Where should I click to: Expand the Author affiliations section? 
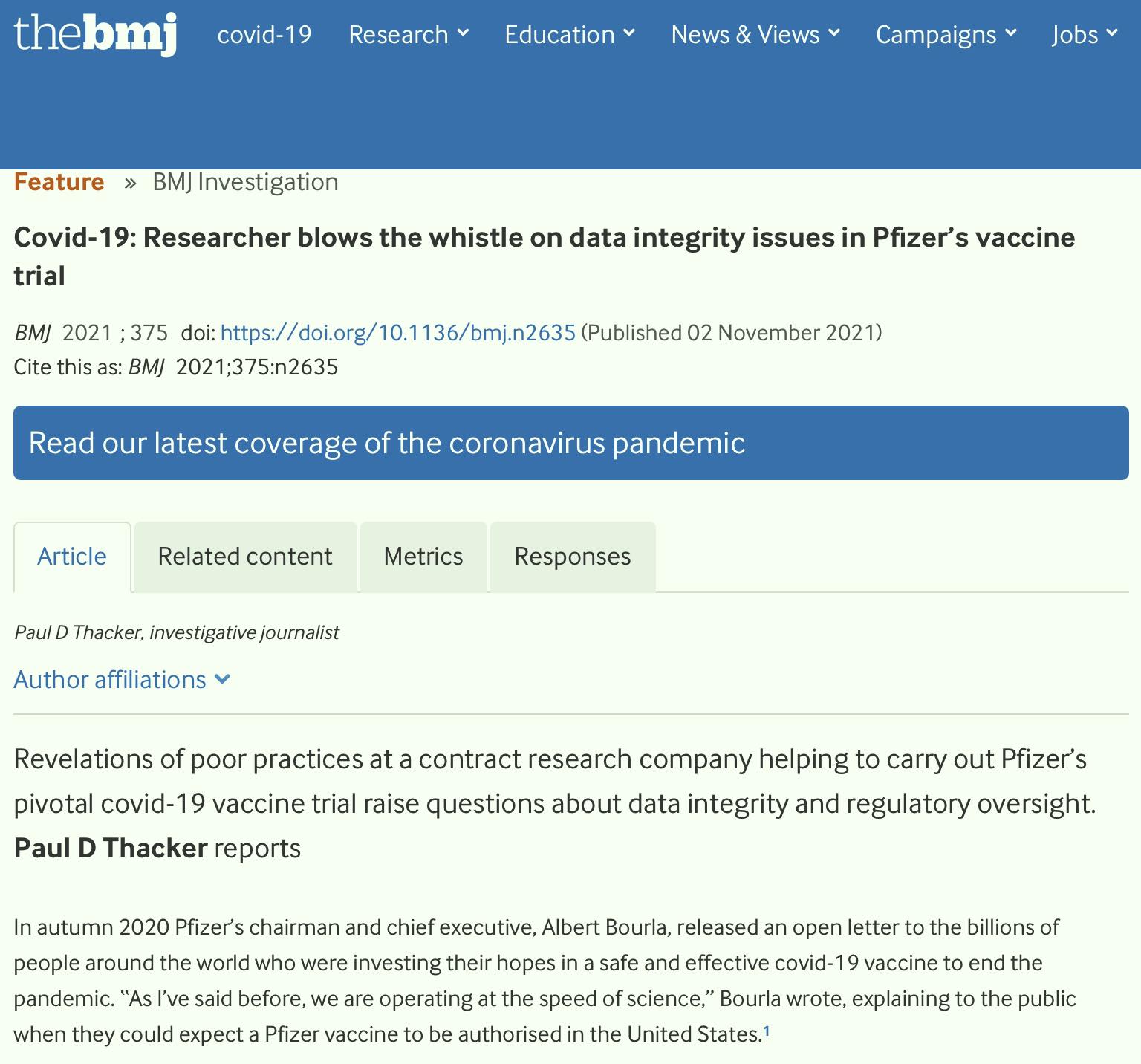click(x=110, y=680)
